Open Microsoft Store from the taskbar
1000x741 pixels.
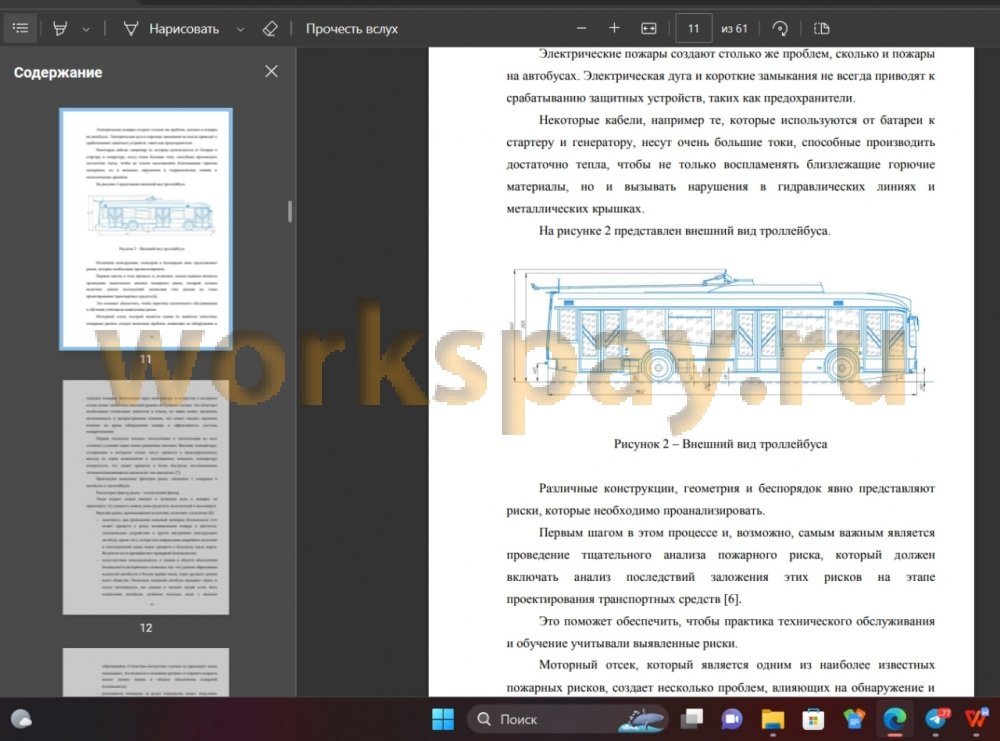(812, 719)
